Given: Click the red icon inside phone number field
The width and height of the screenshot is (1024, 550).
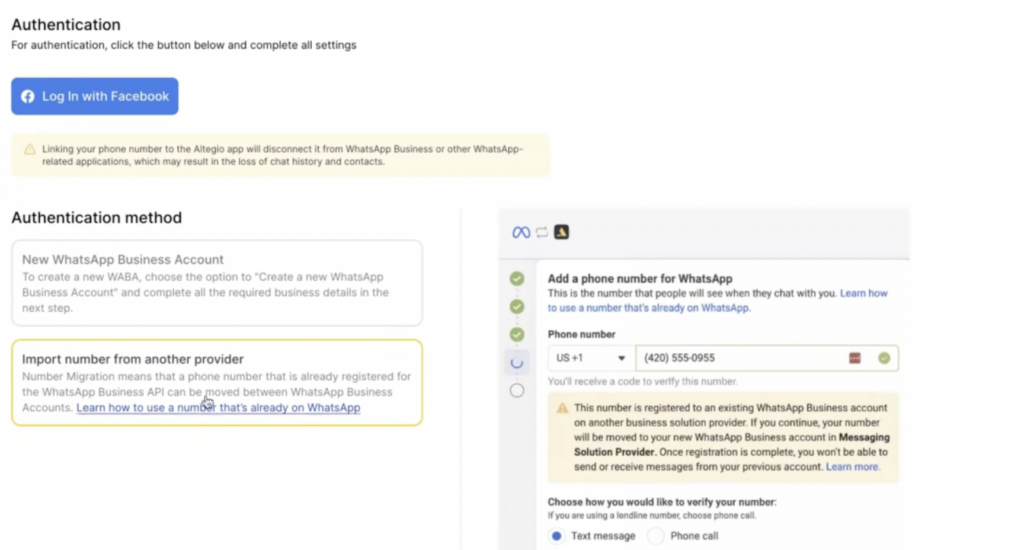Looking at the screenshot, I should point(855,358).
